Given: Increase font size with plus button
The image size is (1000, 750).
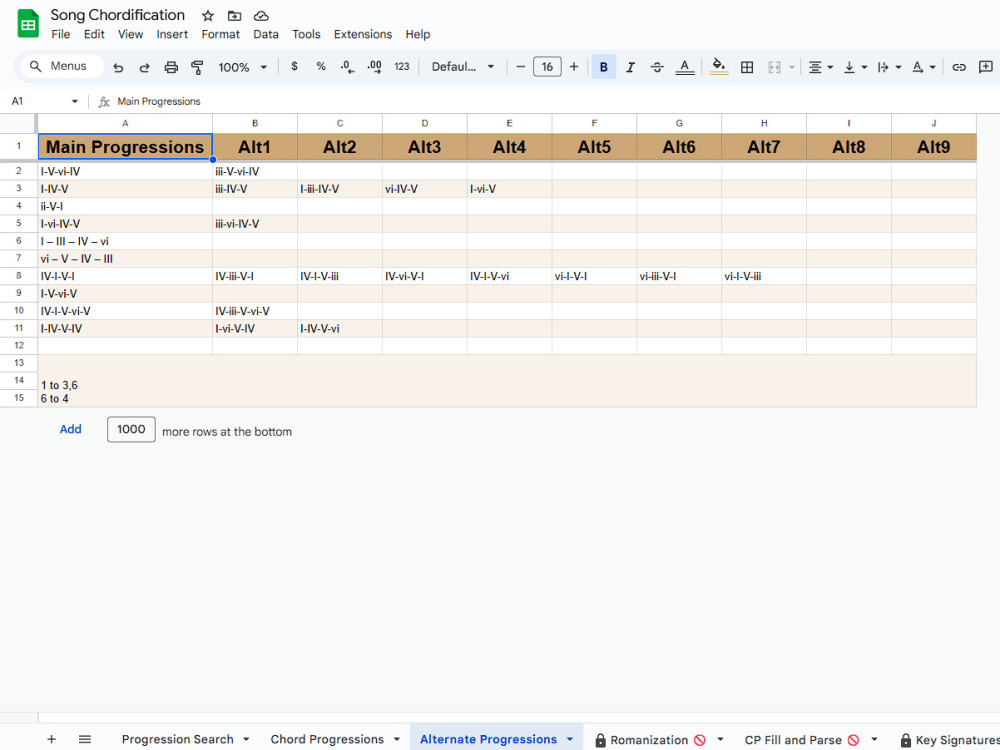Looking at the screenshot, I should (x=574, y=66).
